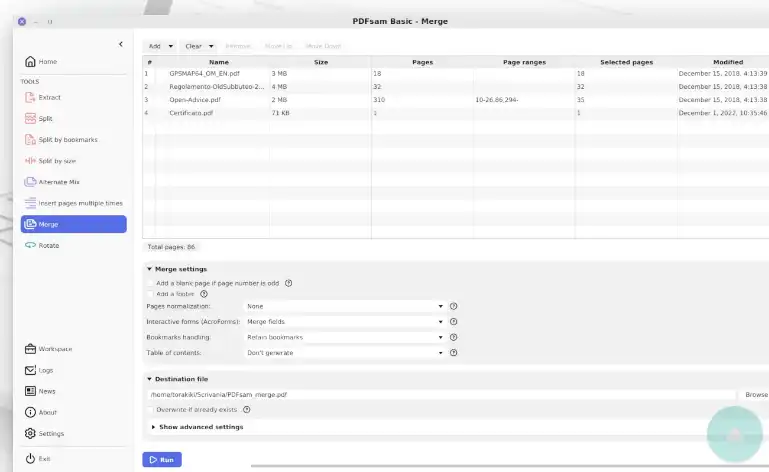Show help for Table of contents

454,353
